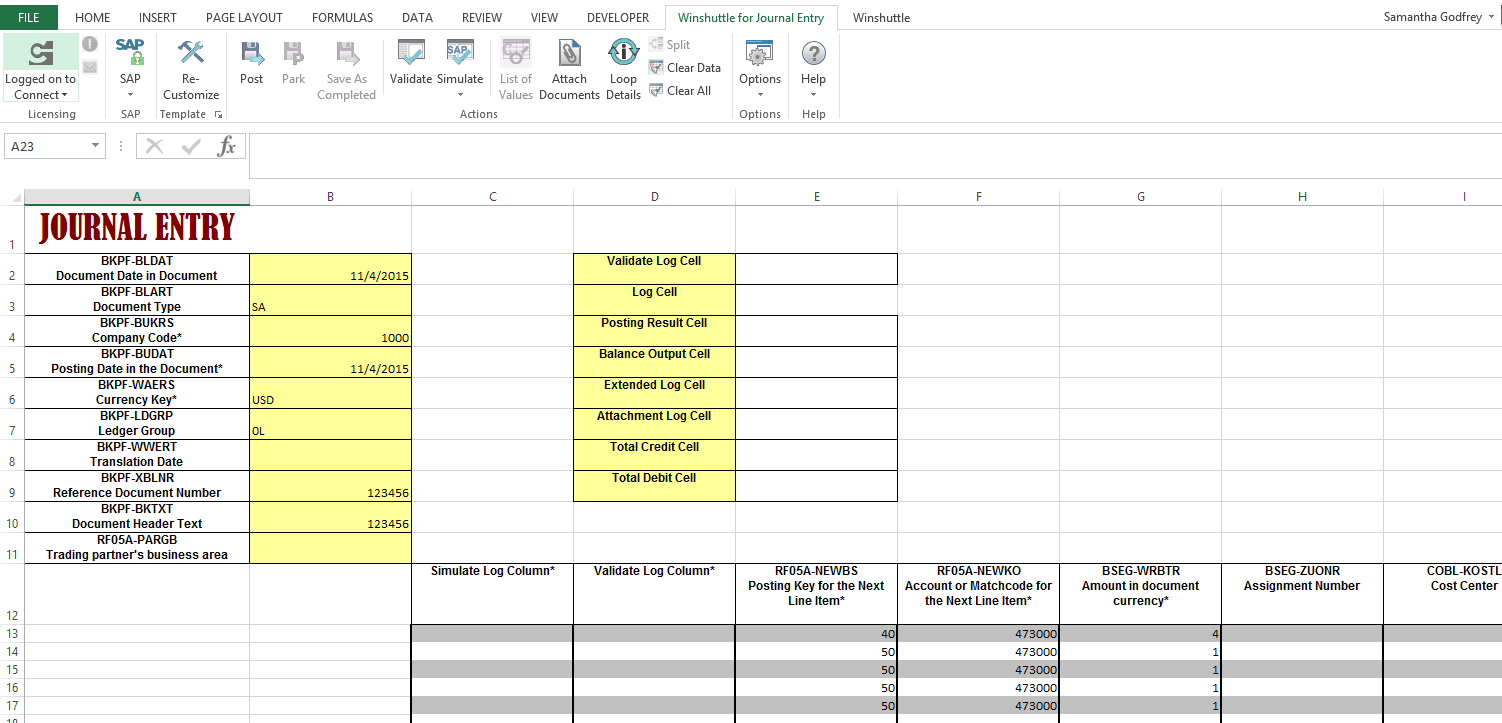Select column A header

click(x=137, y=197)
